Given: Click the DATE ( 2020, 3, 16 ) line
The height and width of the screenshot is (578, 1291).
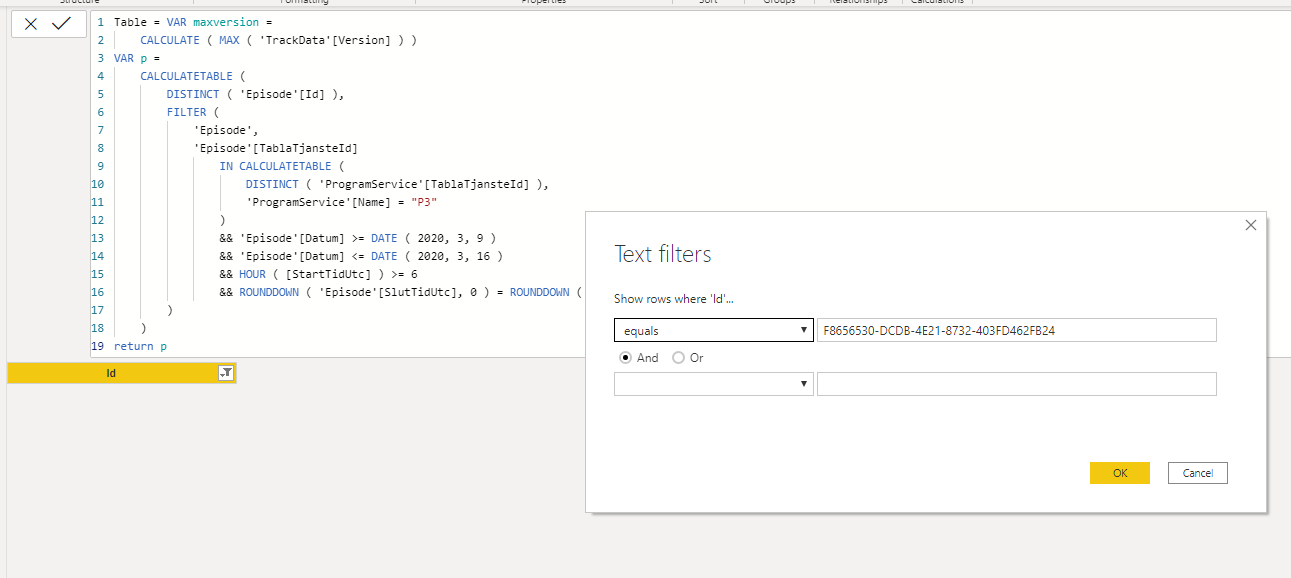Looking at the screenshot, I should pos(361,256).
